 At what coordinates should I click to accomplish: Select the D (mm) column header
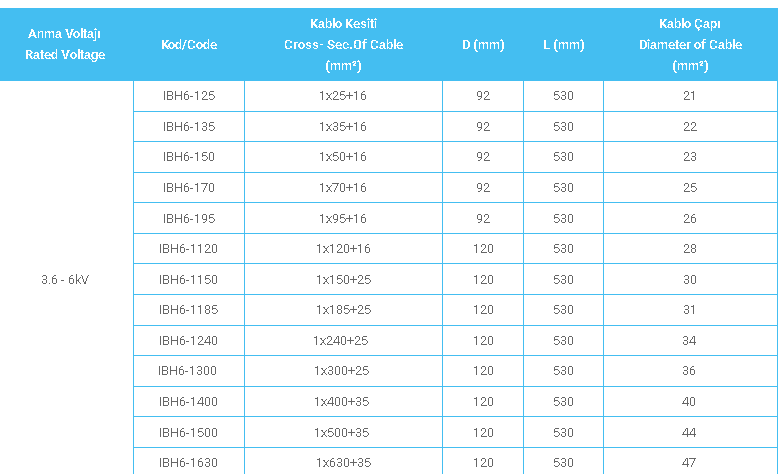(483, 45)
